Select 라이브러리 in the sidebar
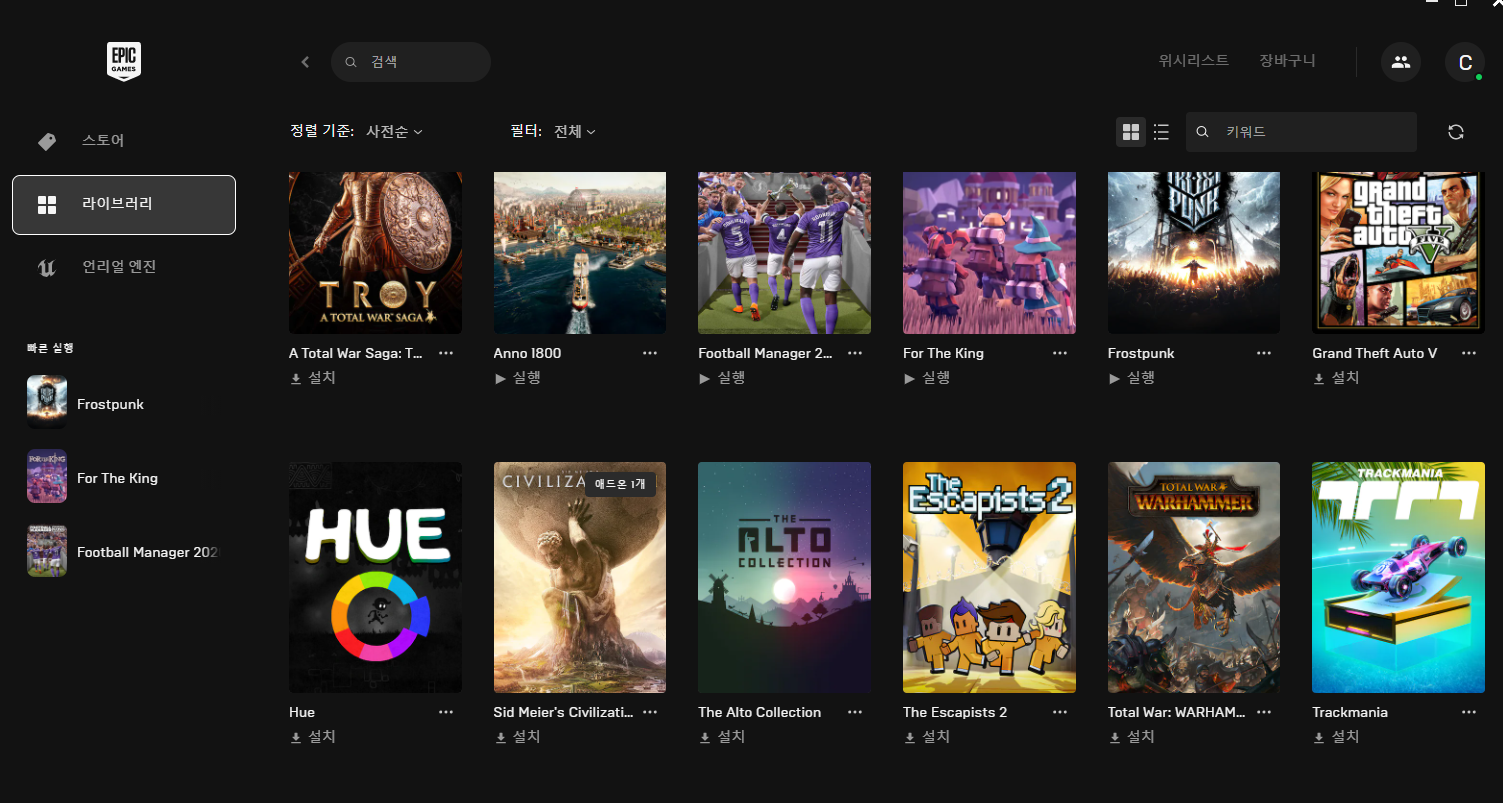Screen dimensions: 1503x803 click(x=124, y=205)
